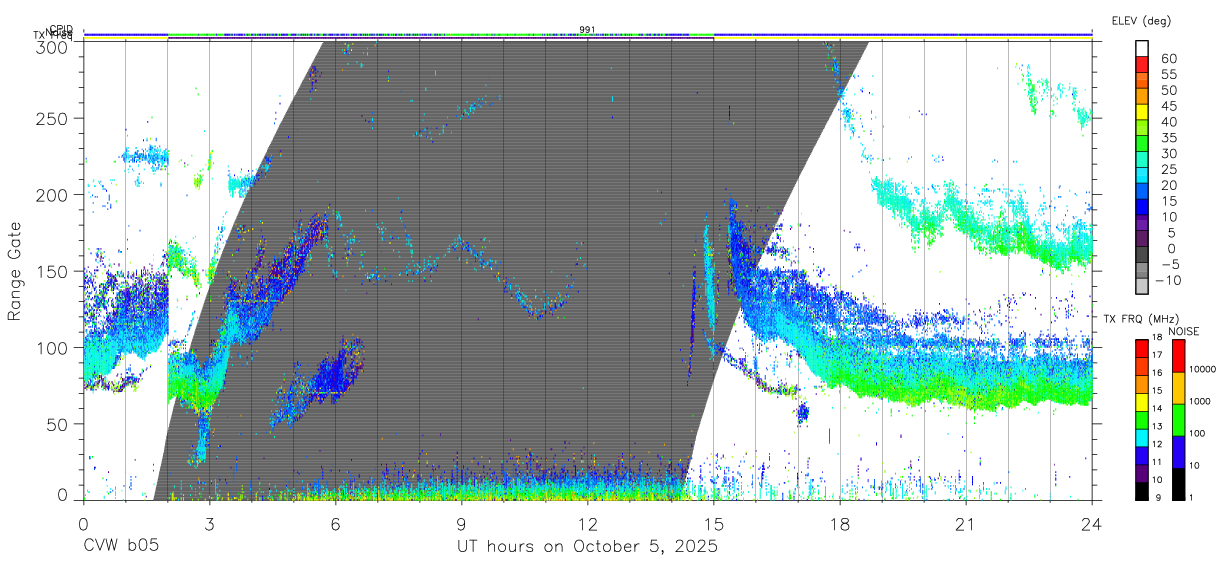Click the y-axis tick label '300'

(x=52, y=46)
